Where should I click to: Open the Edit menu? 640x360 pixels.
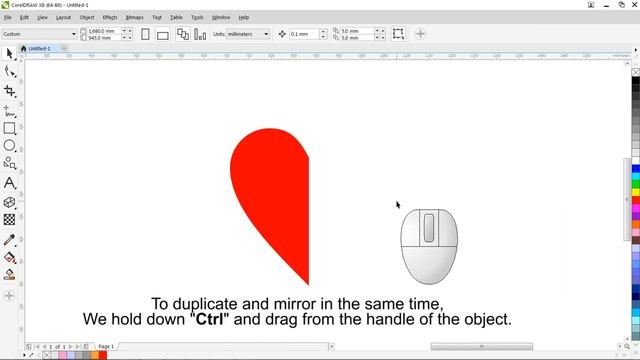click(24, 18)
